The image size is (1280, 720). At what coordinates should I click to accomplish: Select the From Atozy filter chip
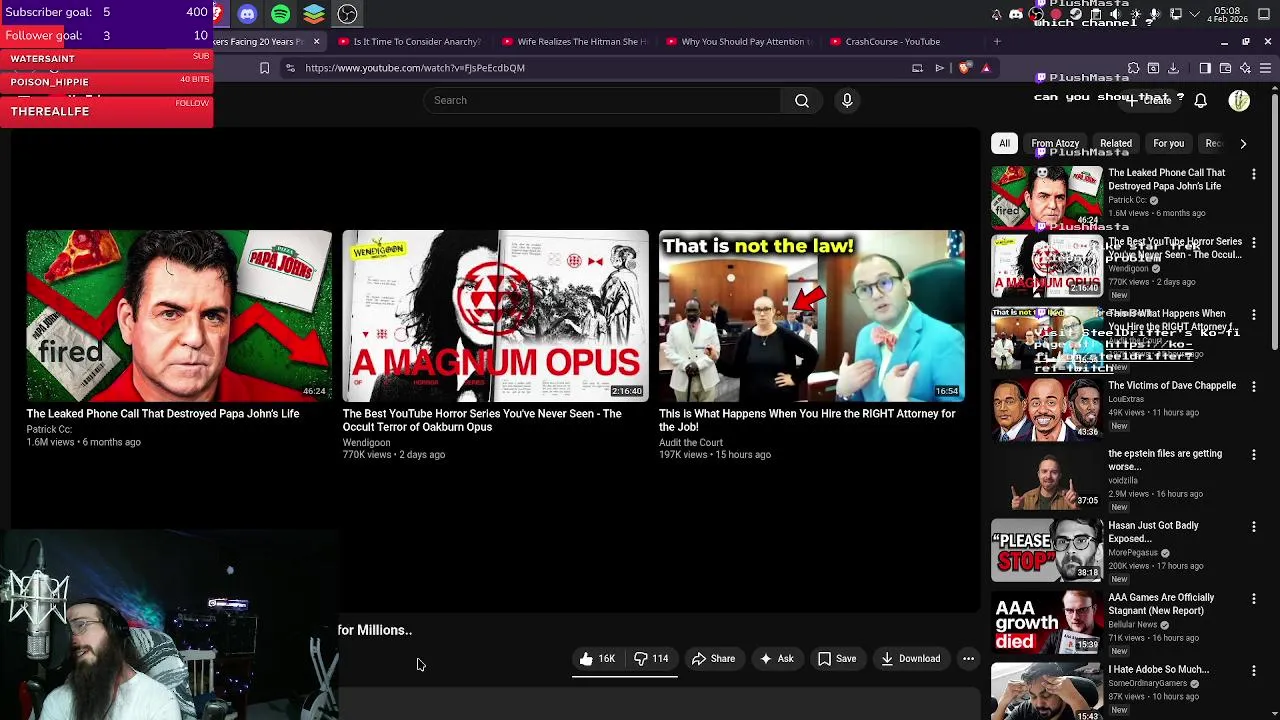click(x=1055, y=143)
